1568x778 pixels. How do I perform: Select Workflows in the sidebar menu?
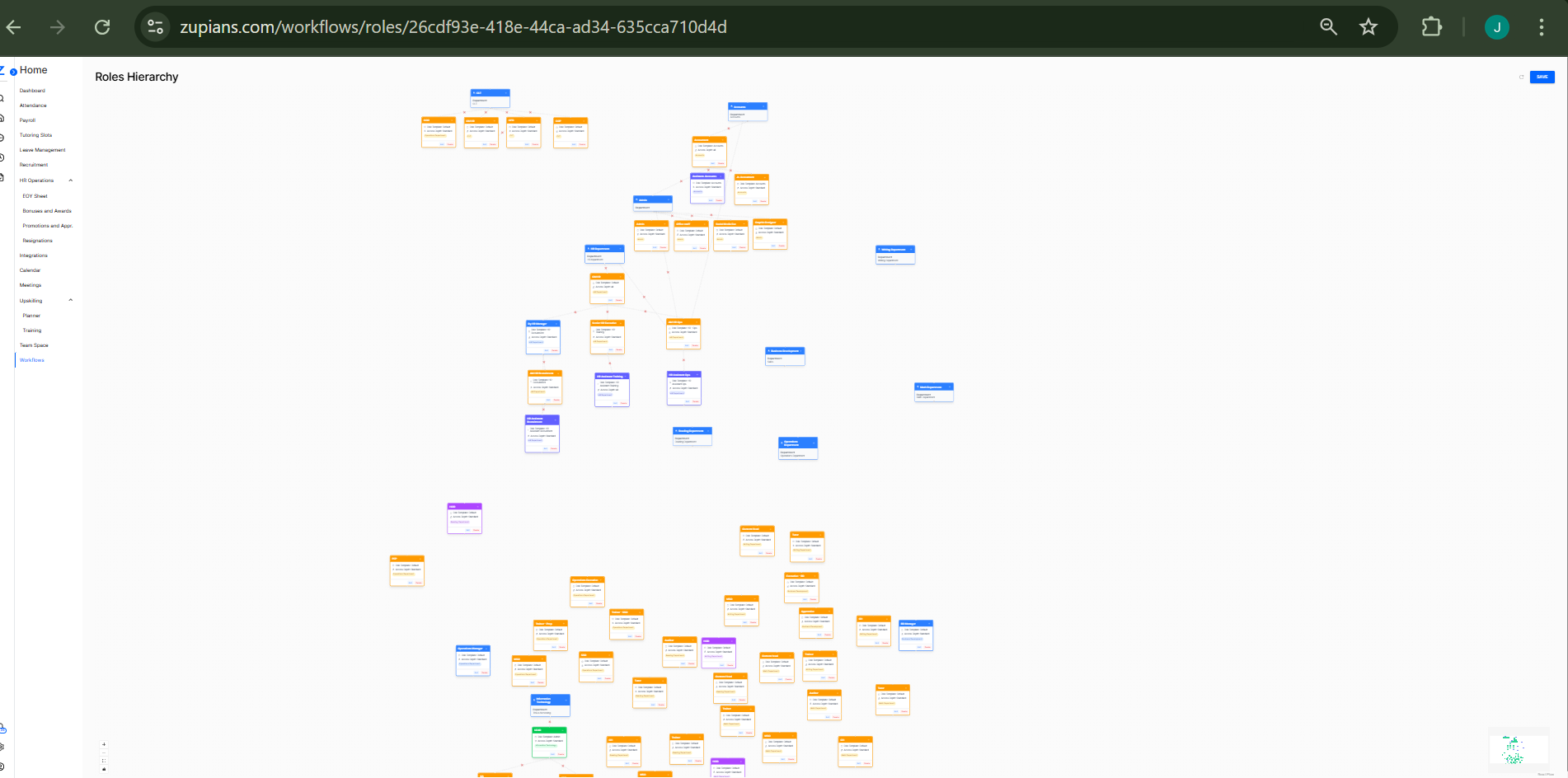click(31, 359)
